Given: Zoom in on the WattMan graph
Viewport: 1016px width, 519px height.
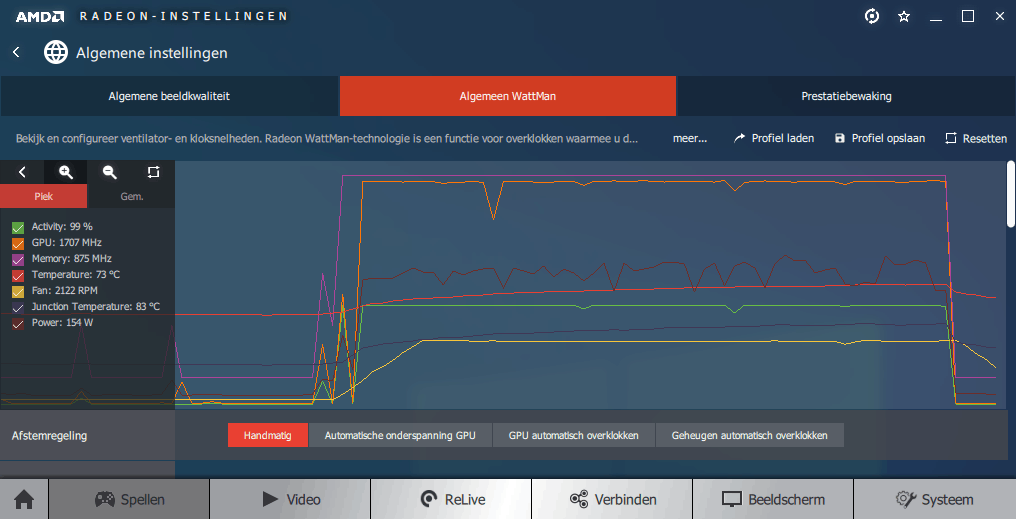Looking at the screenshot, I should tap(65, 172).
